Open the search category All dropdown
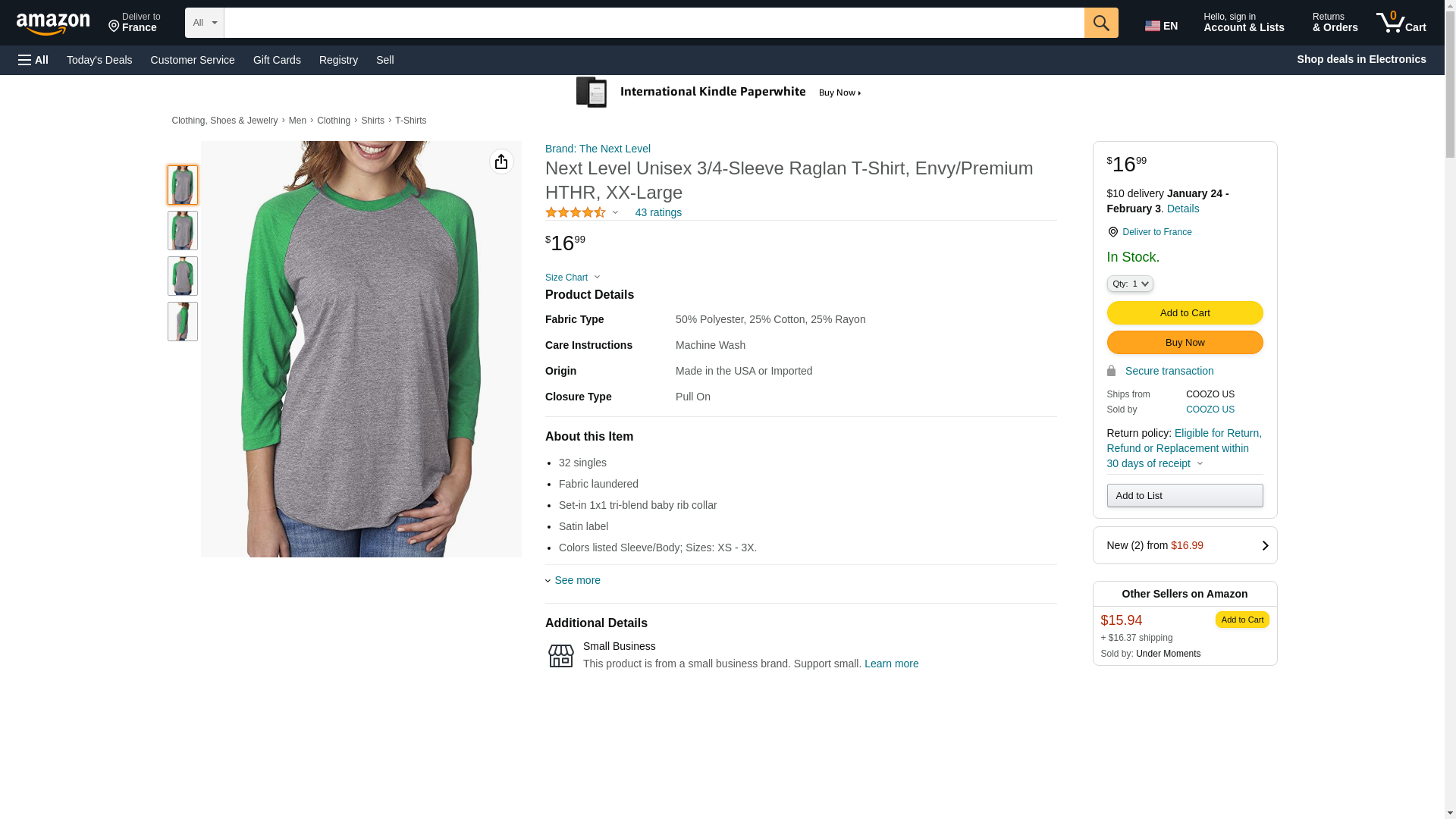1456x819 pixels. (x=204, y=23)
